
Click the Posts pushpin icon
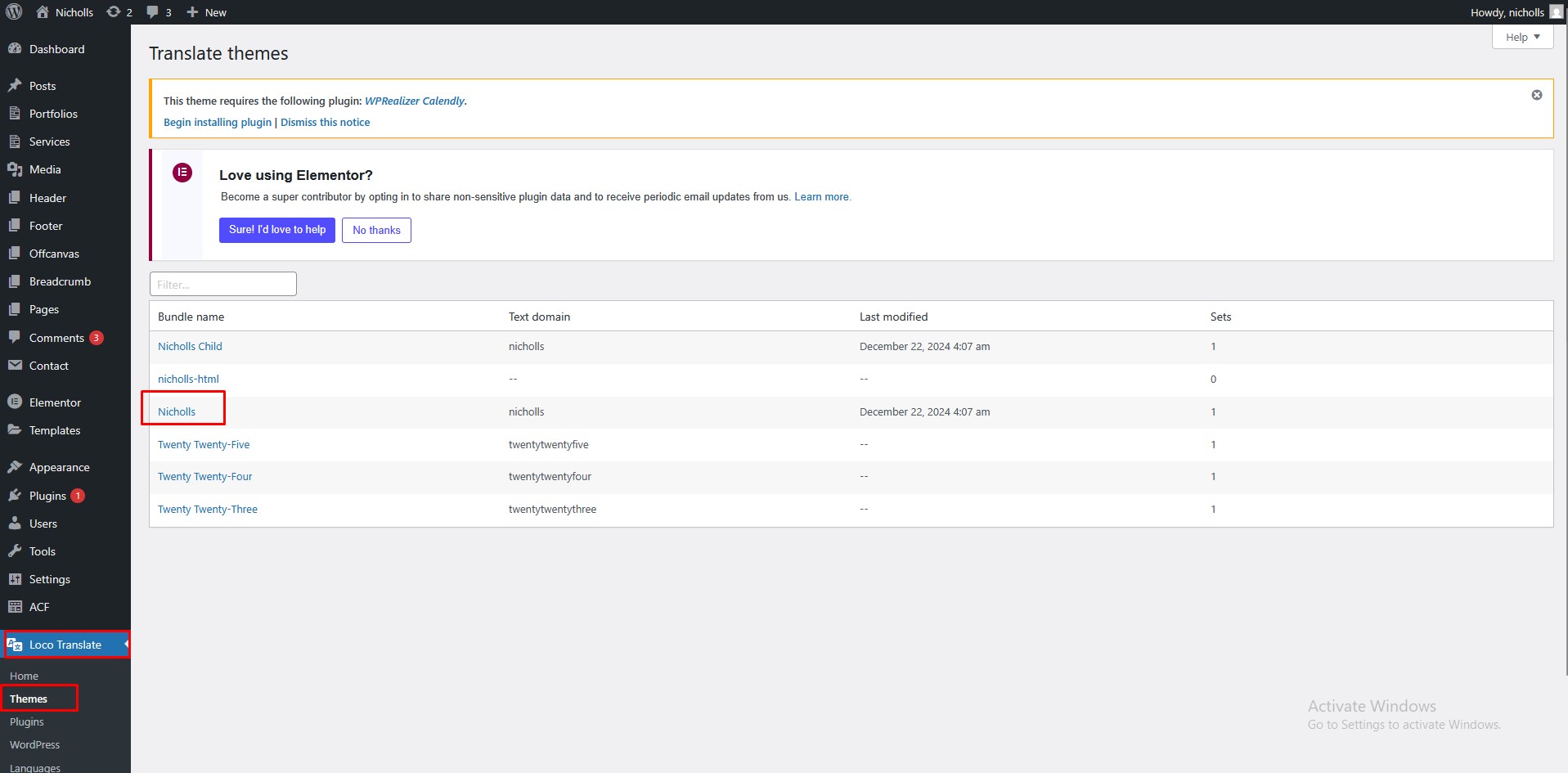[x=15, y=86]
